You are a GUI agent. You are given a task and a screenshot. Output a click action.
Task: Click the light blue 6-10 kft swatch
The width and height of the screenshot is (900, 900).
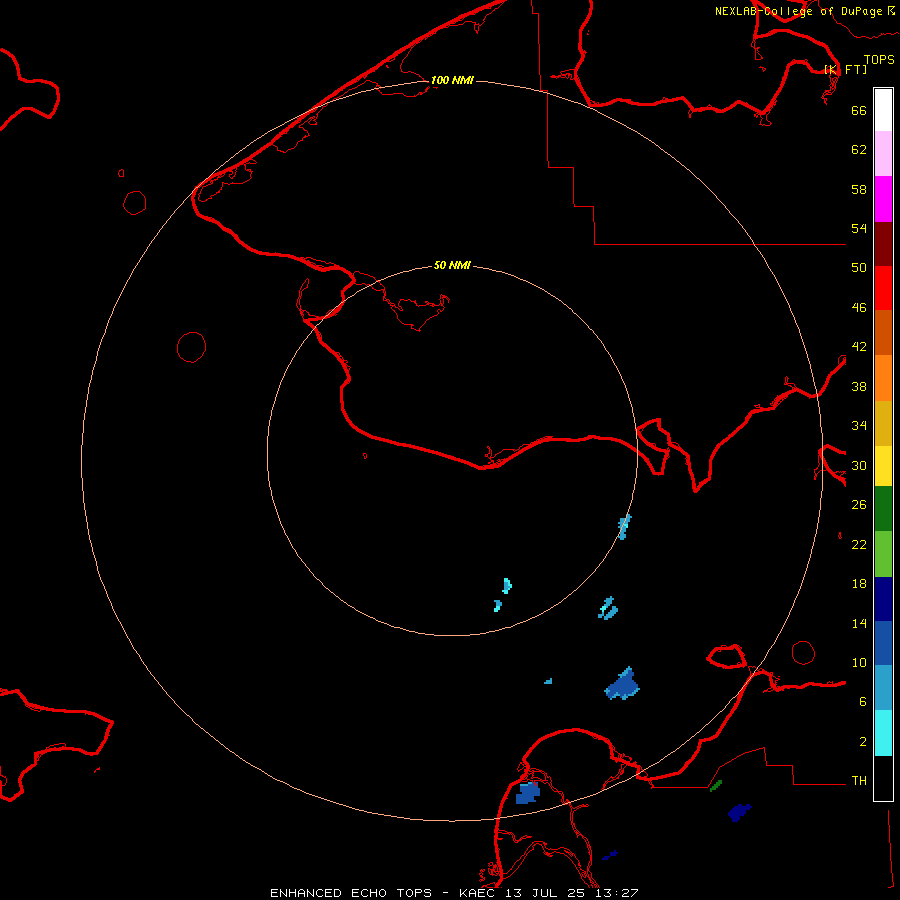point(883,688)
